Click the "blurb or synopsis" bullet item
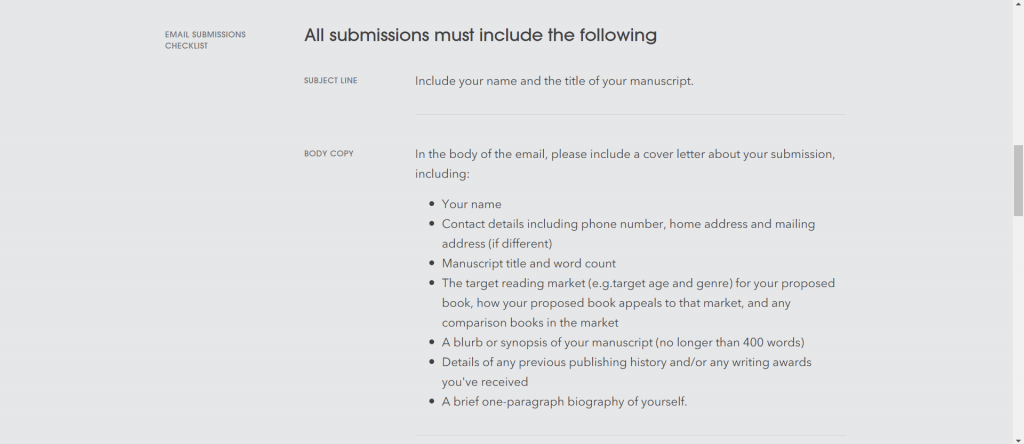This screenshot has height=444, width=1024. [622, 342]
